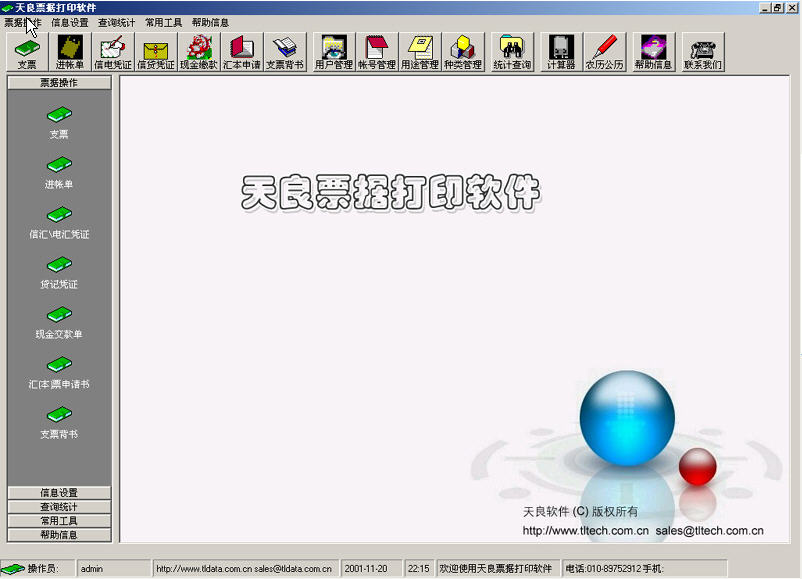This screenshot has width=802, height=579.
Task: Expand the 信息设置 sidebar section
Action: point(59,493)
